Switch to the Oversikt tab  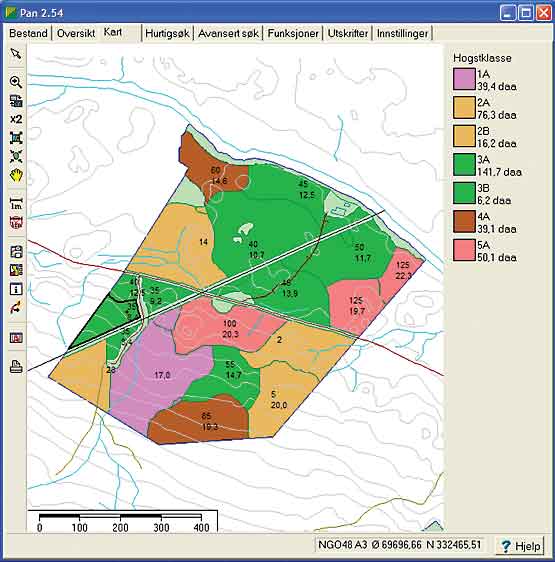point(76,33)
